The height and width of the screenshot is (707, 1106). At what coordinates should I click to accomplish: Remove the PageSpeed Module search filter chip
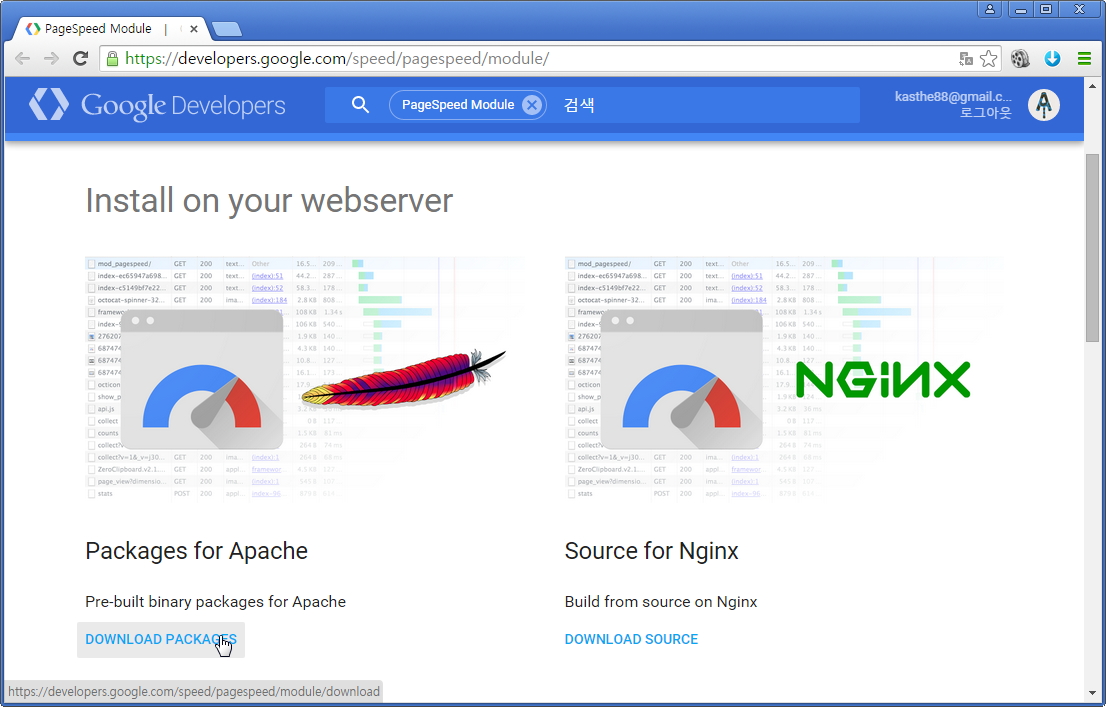[x=532, y=105]
